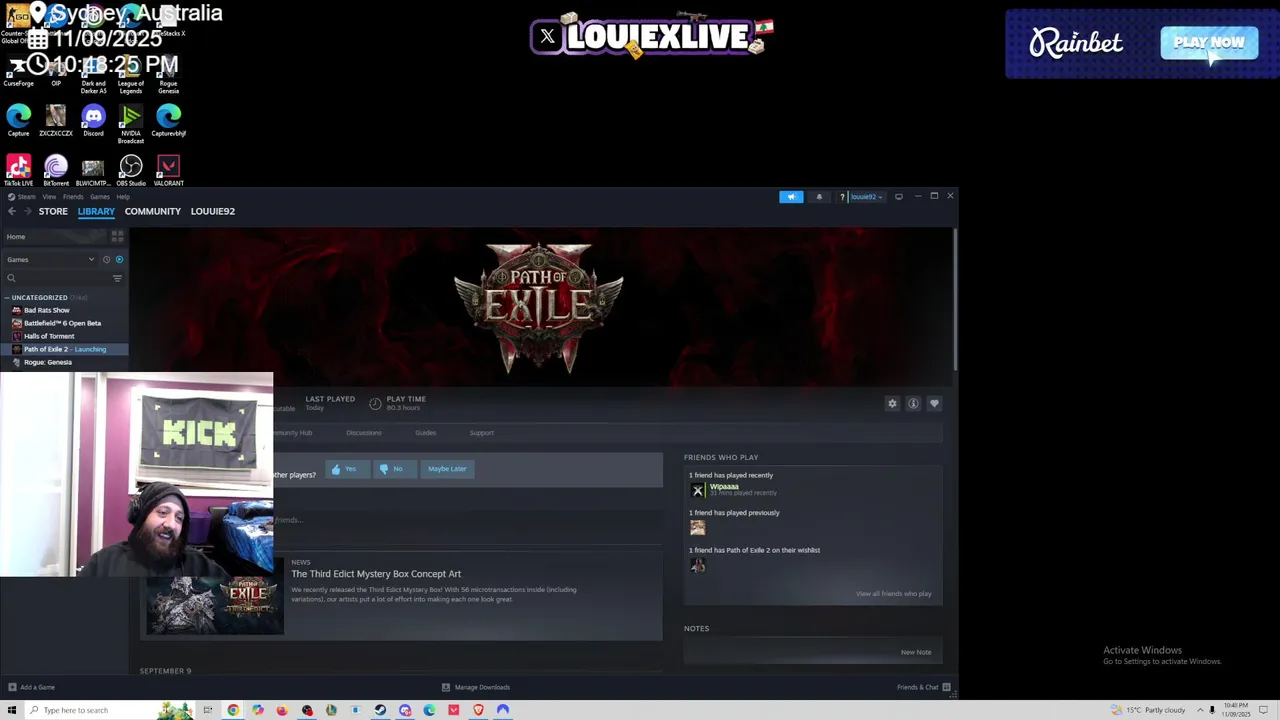Open the Guides link

(425, 433)
